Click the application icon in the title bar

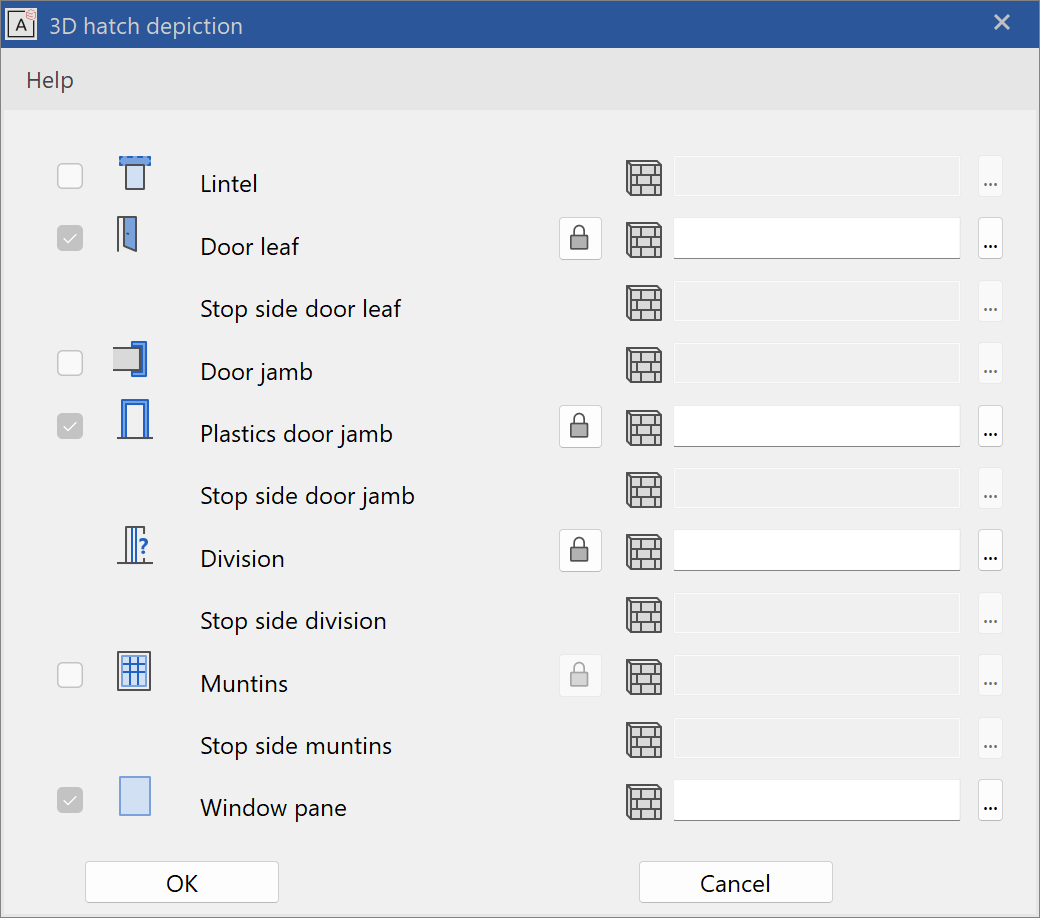21,25
